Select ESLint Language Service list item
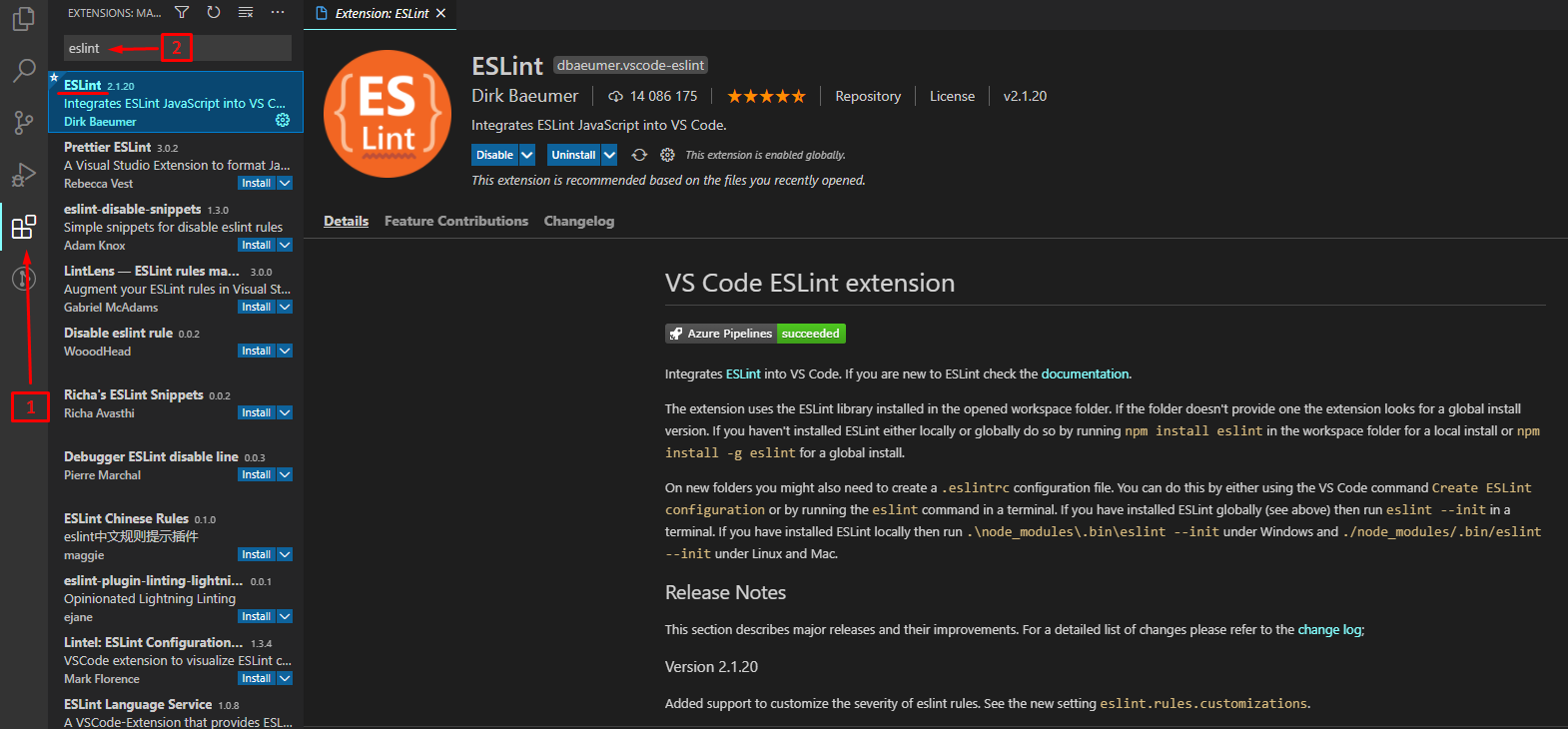 pos(176,712)
